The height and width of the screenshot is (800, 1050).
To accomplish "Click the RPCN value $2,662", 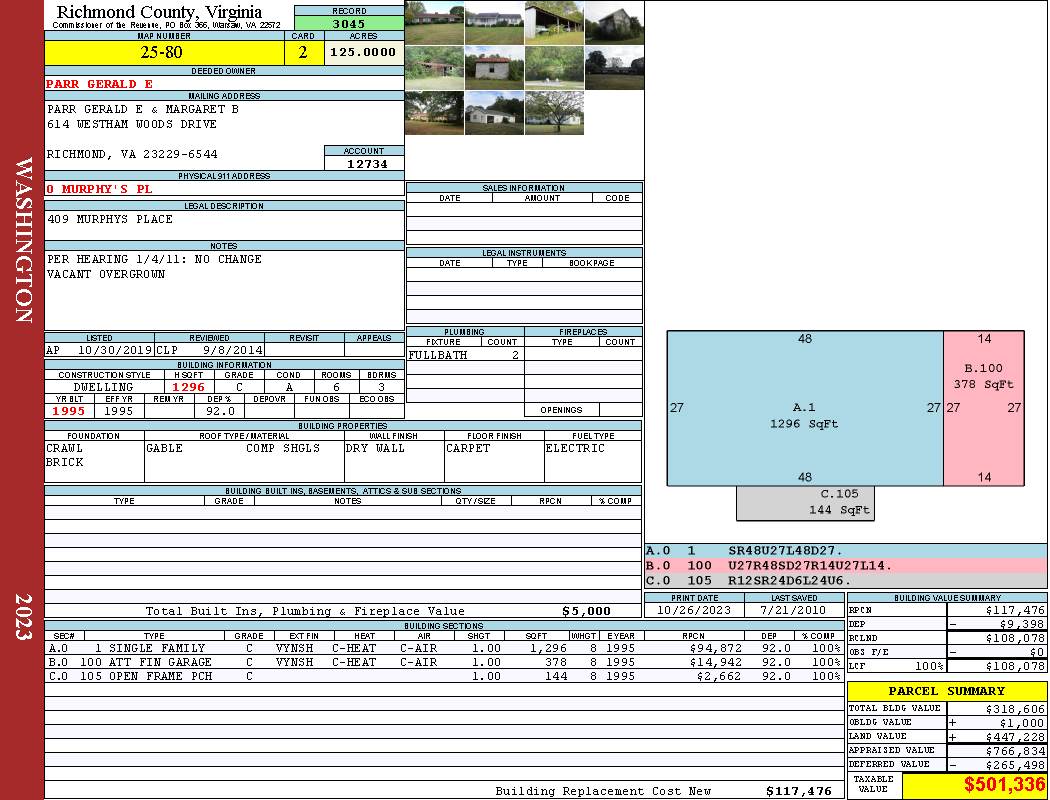I will [719, 676].
